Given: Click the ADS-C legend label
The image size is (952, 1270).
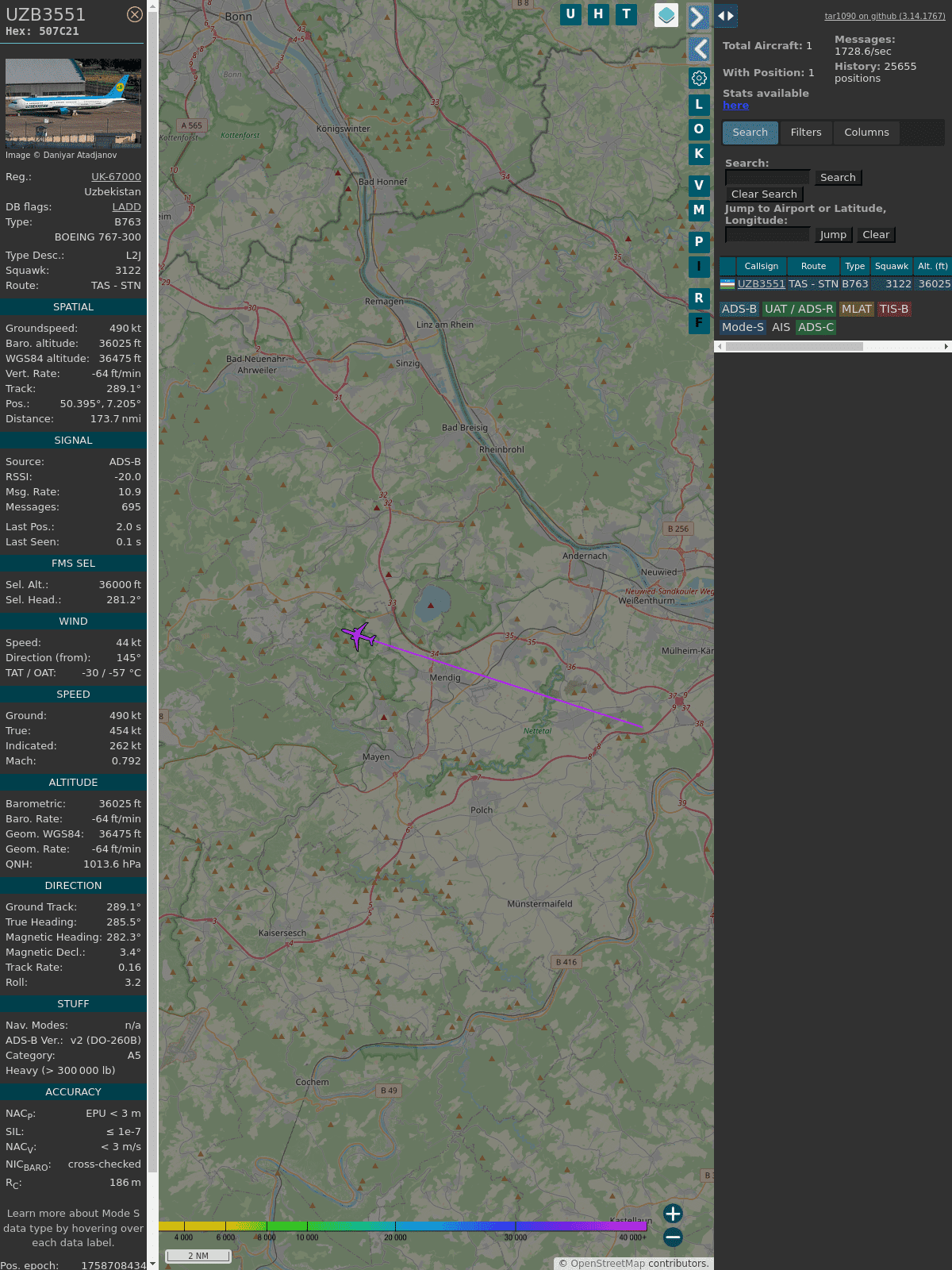Looking at the screenshot, I should tap(816, 328).
